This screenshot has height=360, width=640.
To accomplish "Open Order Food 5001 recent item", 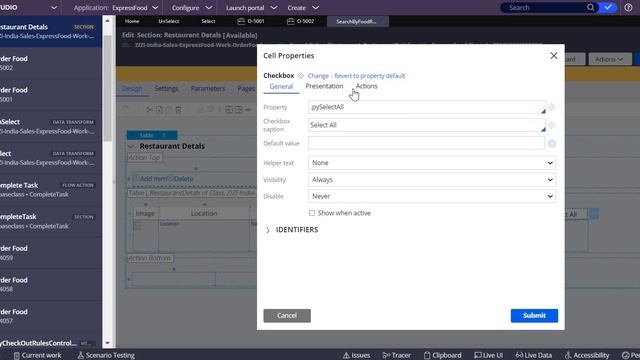I will (x=50, y=95).
